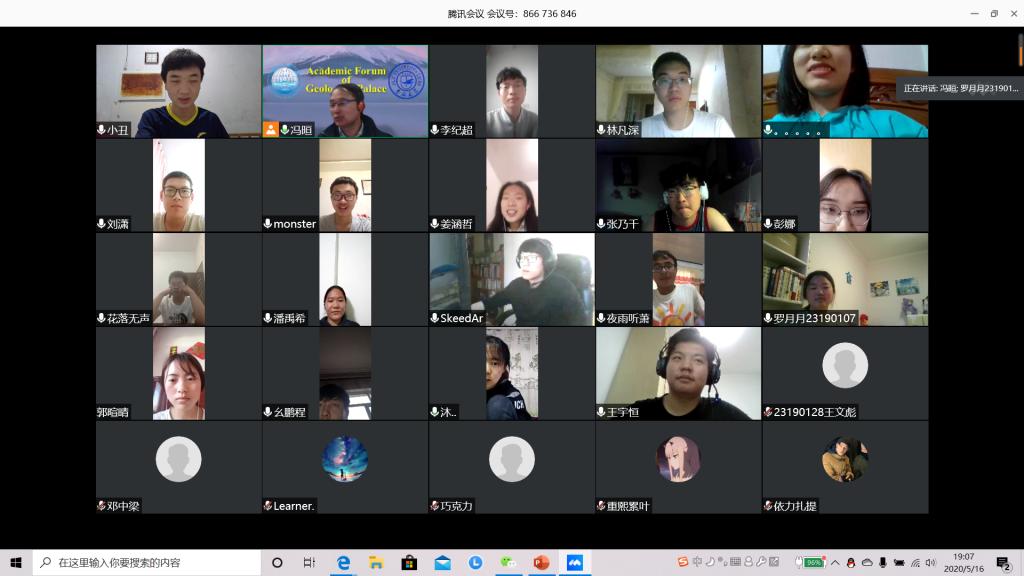Viewport: 1024px width, 576px height.
Task: Click the Windows Start button
Action: (x=16, y=562)
